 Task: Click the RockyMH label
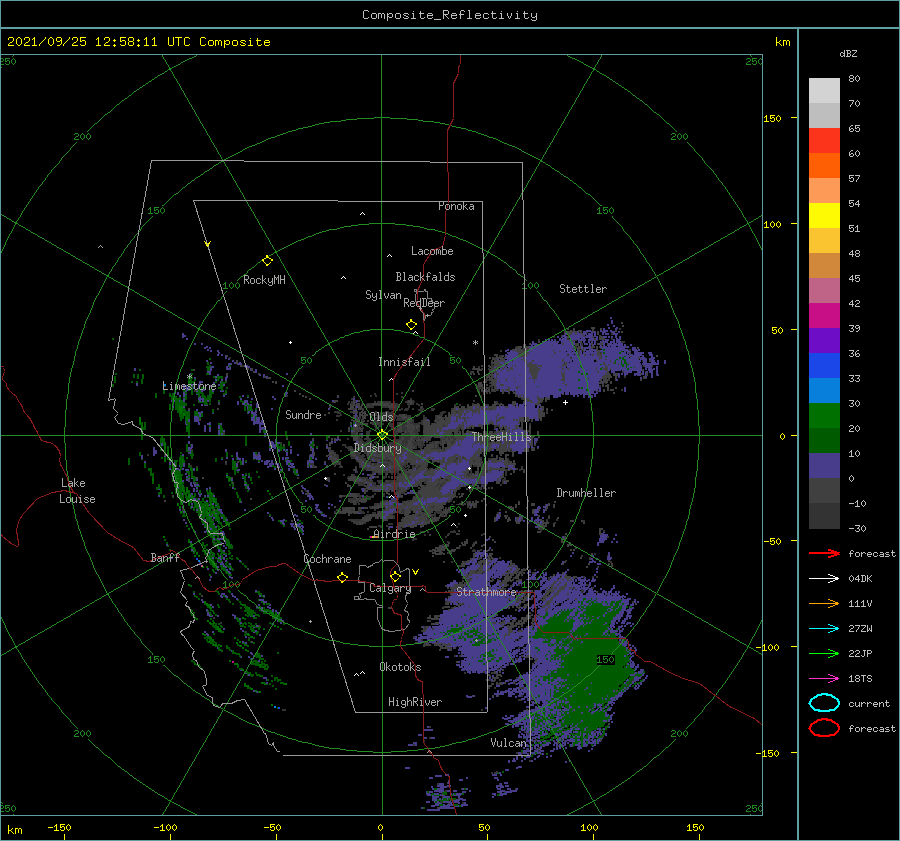(264, 280)
